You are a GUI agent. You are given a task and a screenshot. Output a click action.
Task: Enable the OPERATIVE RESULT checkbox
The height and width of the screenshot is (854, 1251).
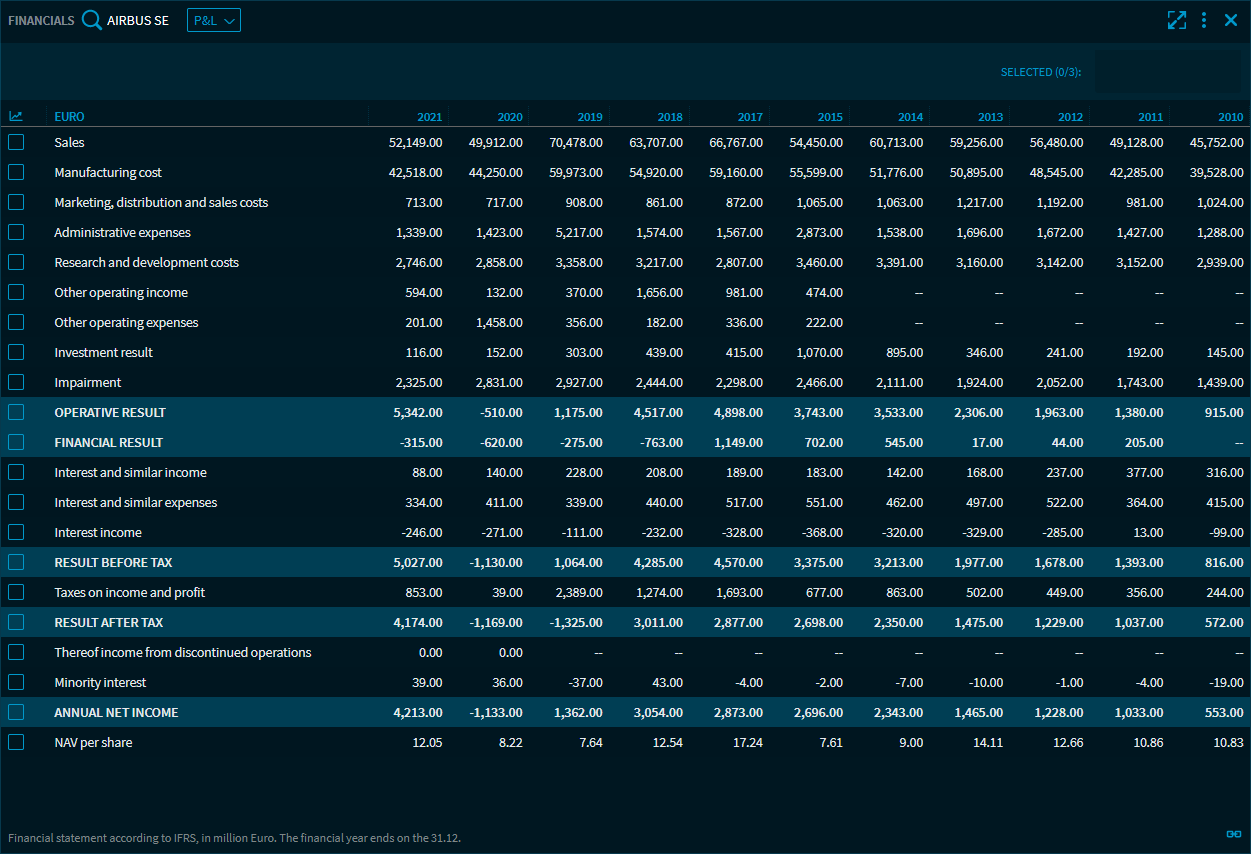tap(16, 412)
